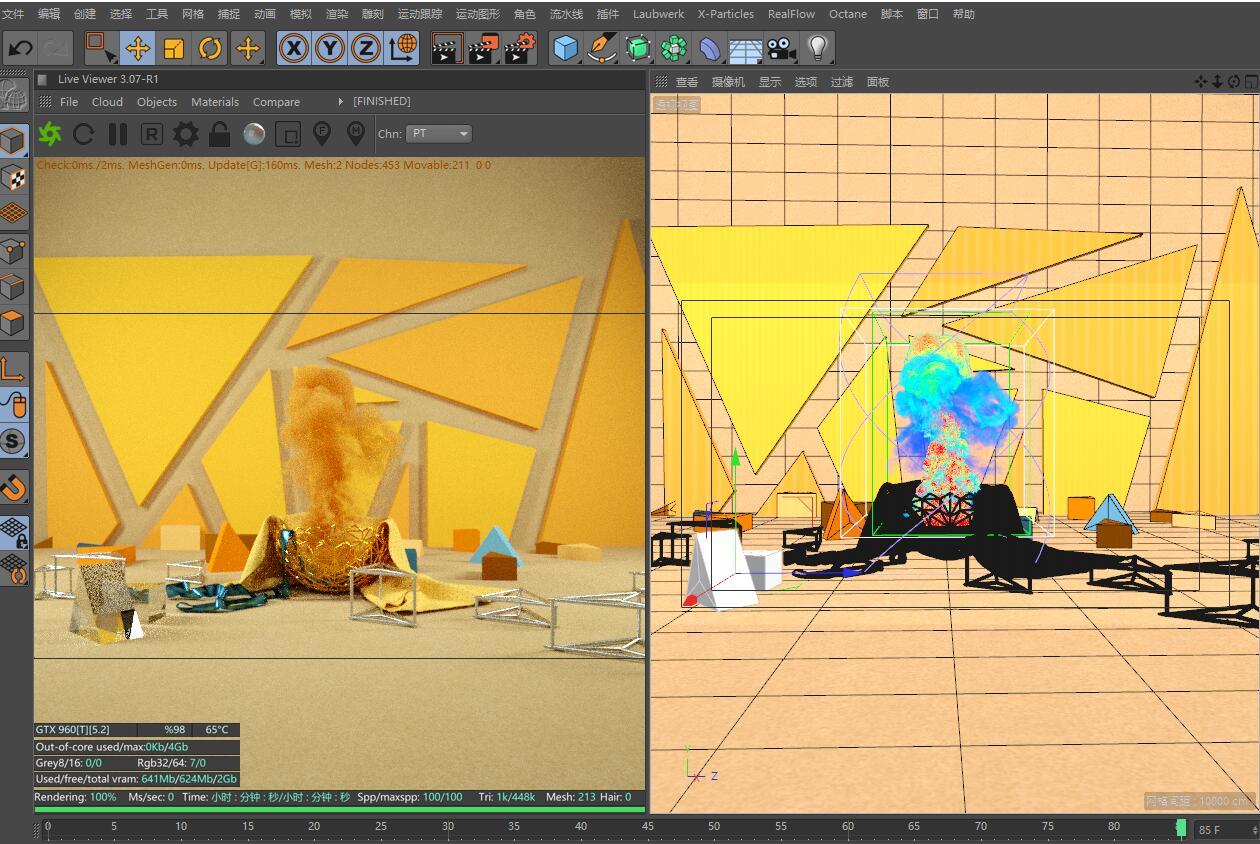The height and width of the screenshot is (844, 1260).
Task: Toggle the Live Viewer film region square
Action: click(x=288, y=134)
